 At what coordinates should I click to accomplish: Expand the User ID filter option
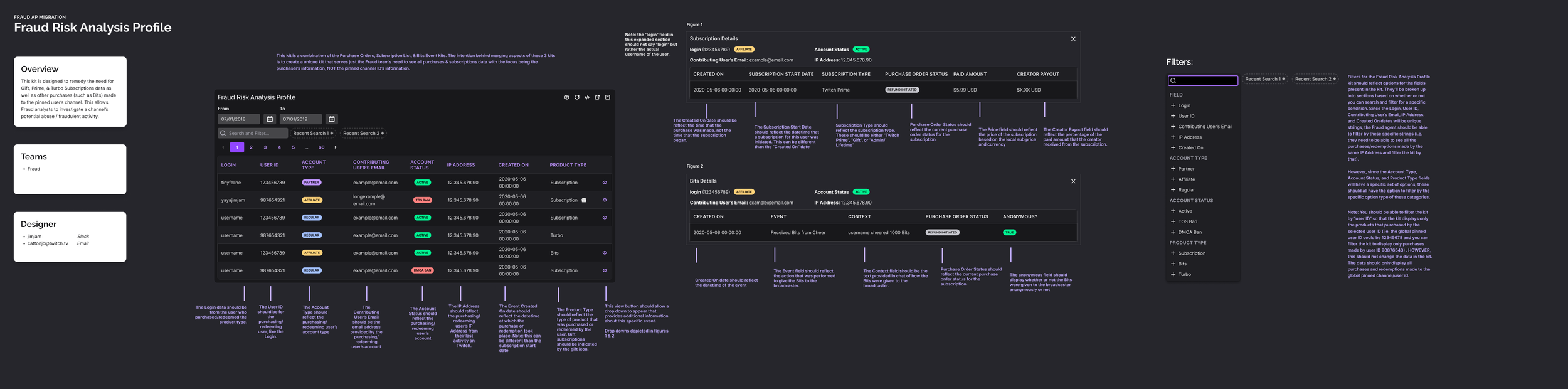1173,116
